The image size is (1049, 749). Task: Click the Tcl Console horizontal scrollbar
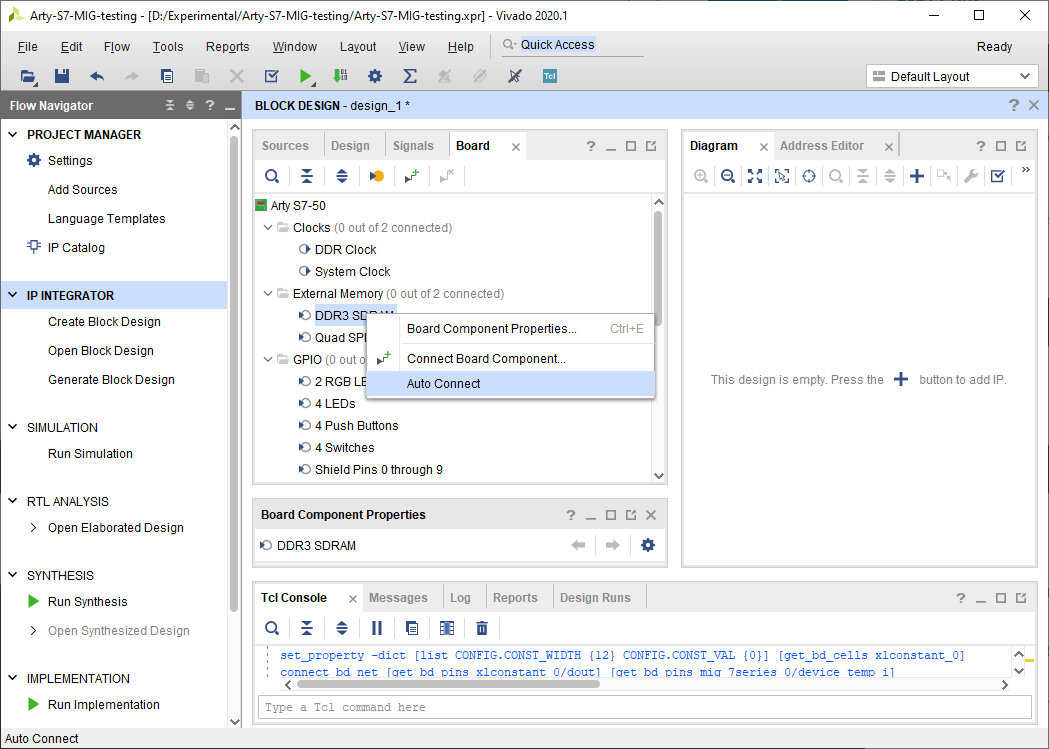(x=448, y=684)
